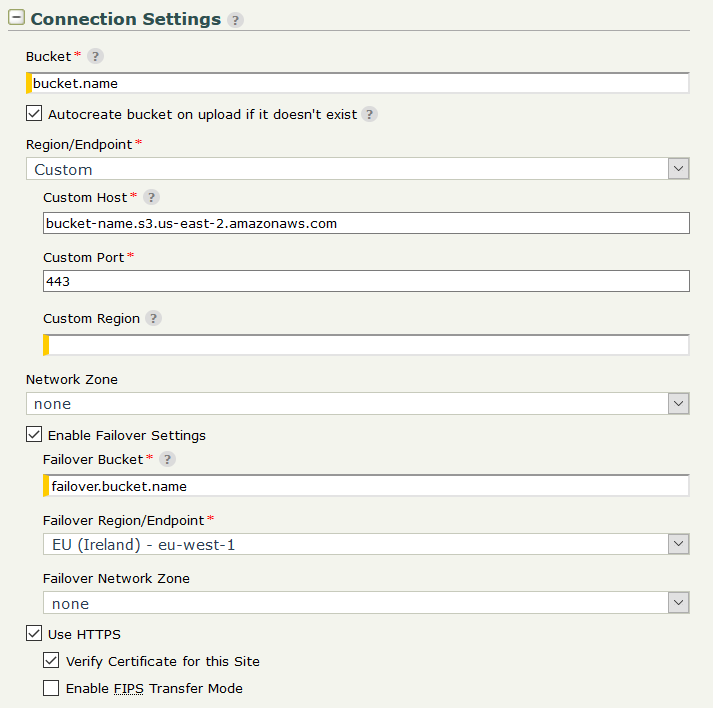
Task: Click help icon beside Autocreate bucket option
Action: coord(369,115)
